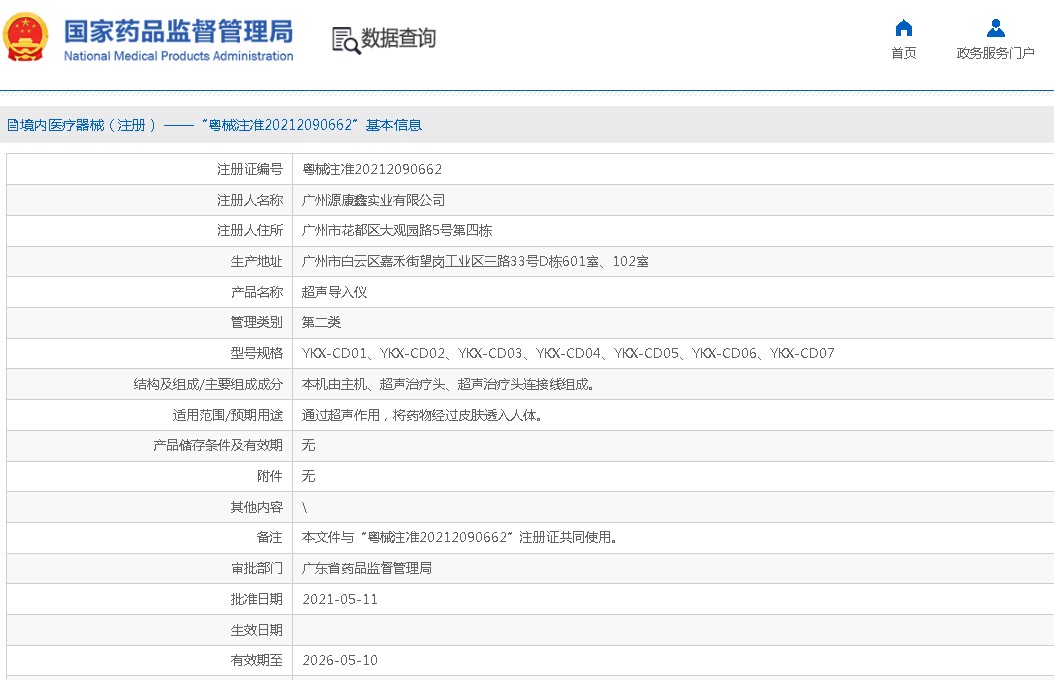Click the 管理类别 label

tap(257, 323)
